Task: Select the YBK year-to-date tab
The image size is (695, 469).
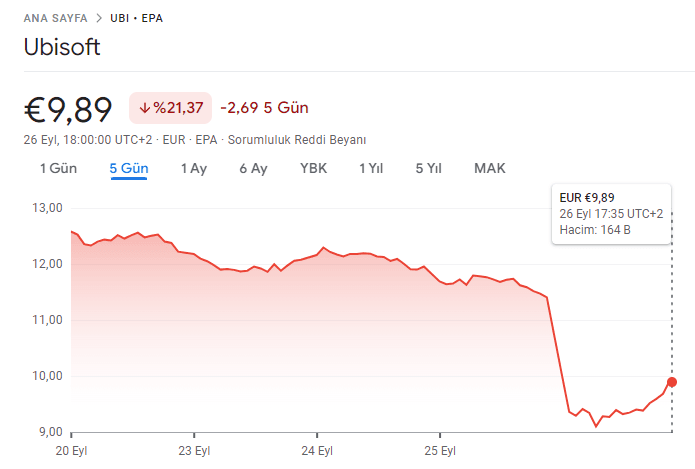Action: [313, 168]
